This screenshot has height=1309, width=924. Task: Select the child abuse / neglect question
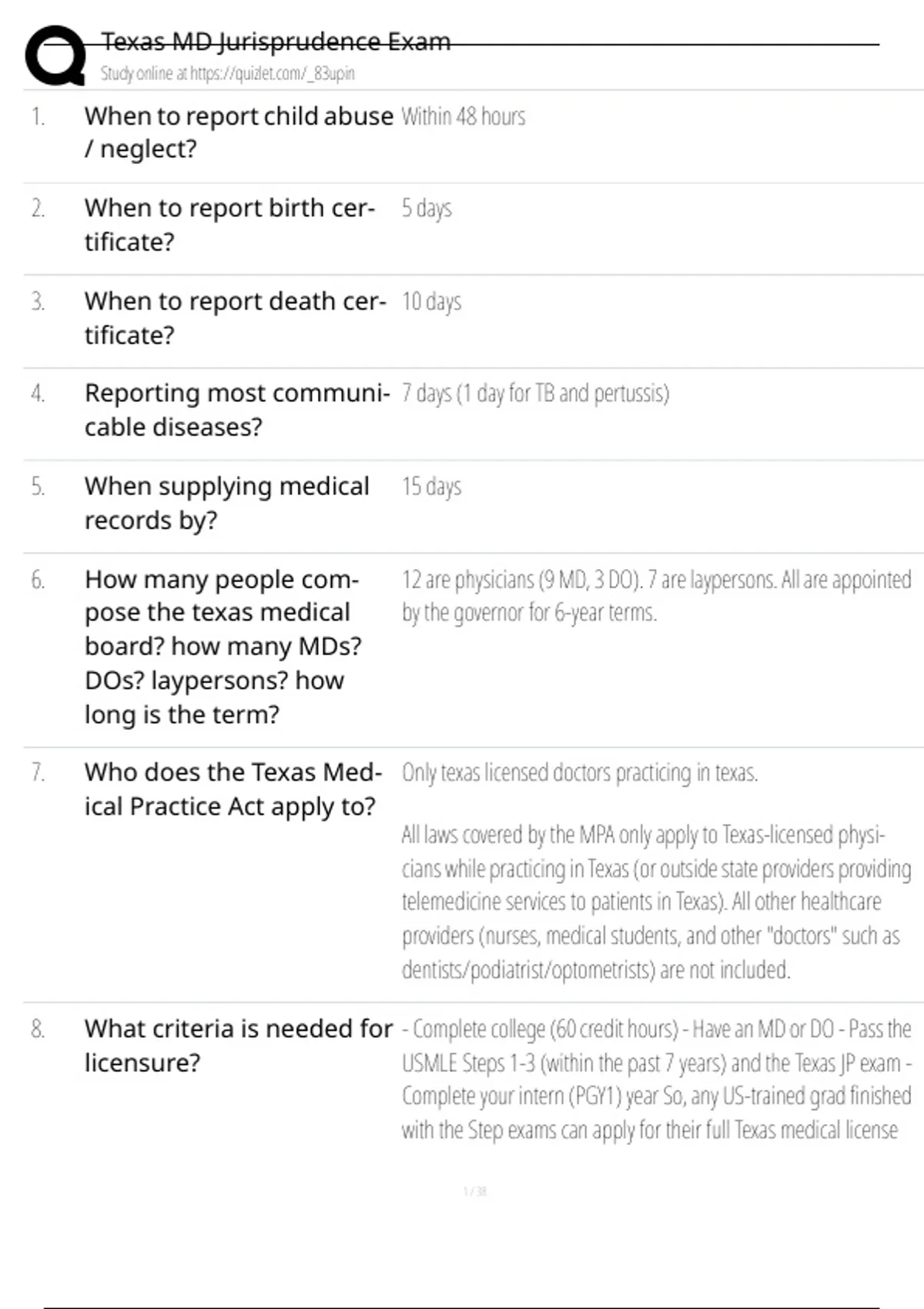point(239,132)
